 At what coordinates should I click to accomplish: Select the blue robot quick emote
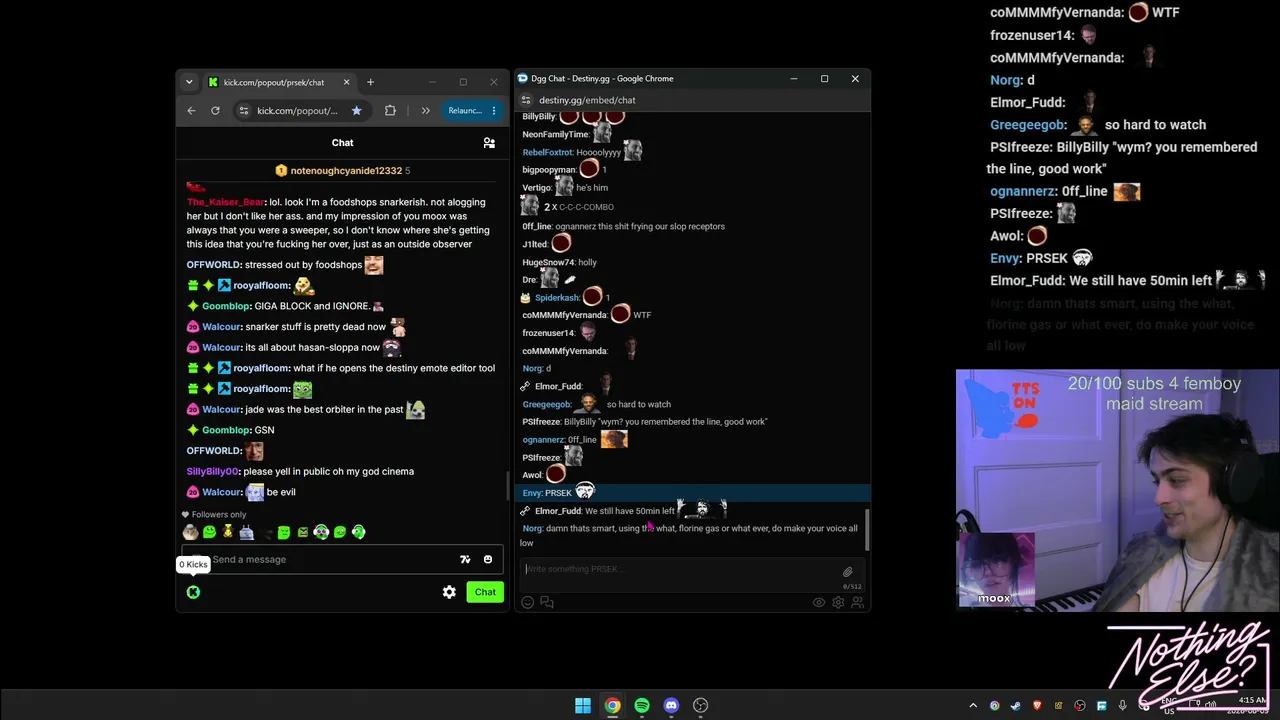click(x=246, y=532)
